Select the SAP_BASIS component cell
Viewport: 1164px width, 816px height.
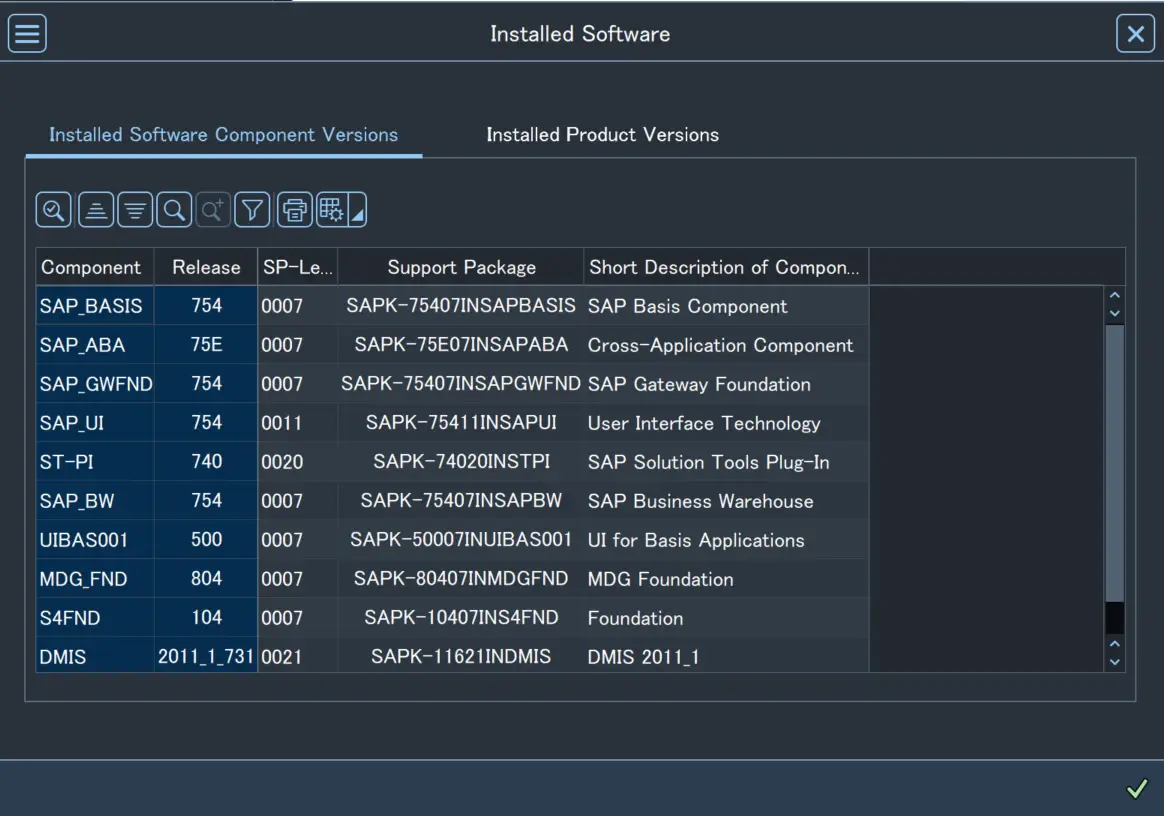tap(94, 306)
